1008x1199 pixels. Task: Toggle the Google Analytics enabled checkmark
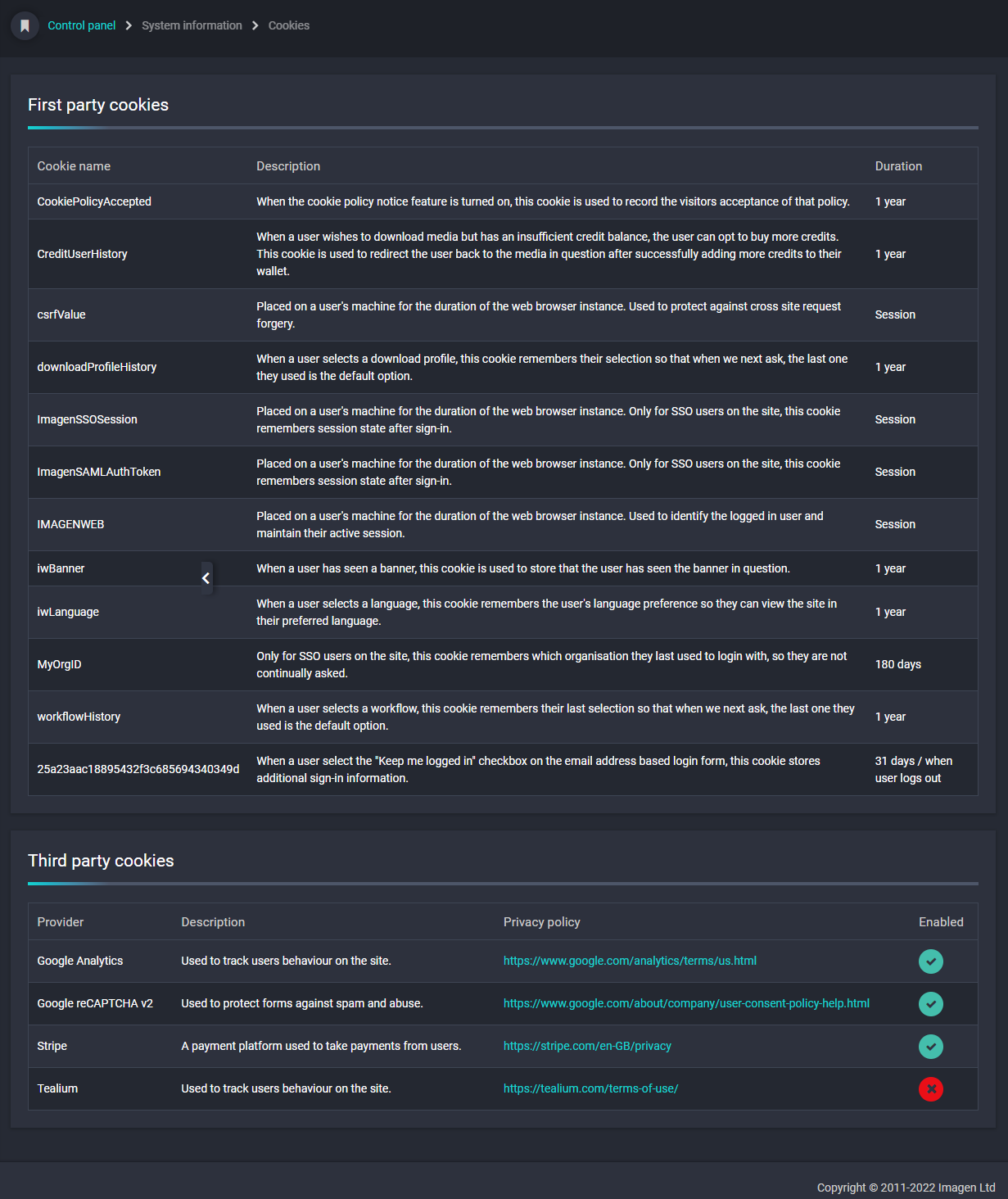pyautogui.click(x=931, y=961)
